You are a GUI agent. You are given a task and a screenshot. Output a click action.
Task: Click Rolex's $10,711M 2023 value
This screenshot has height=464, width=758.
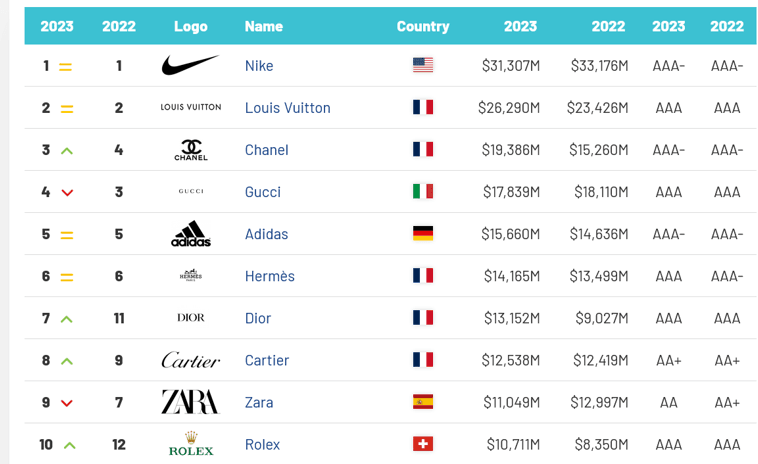click(512, 444)
